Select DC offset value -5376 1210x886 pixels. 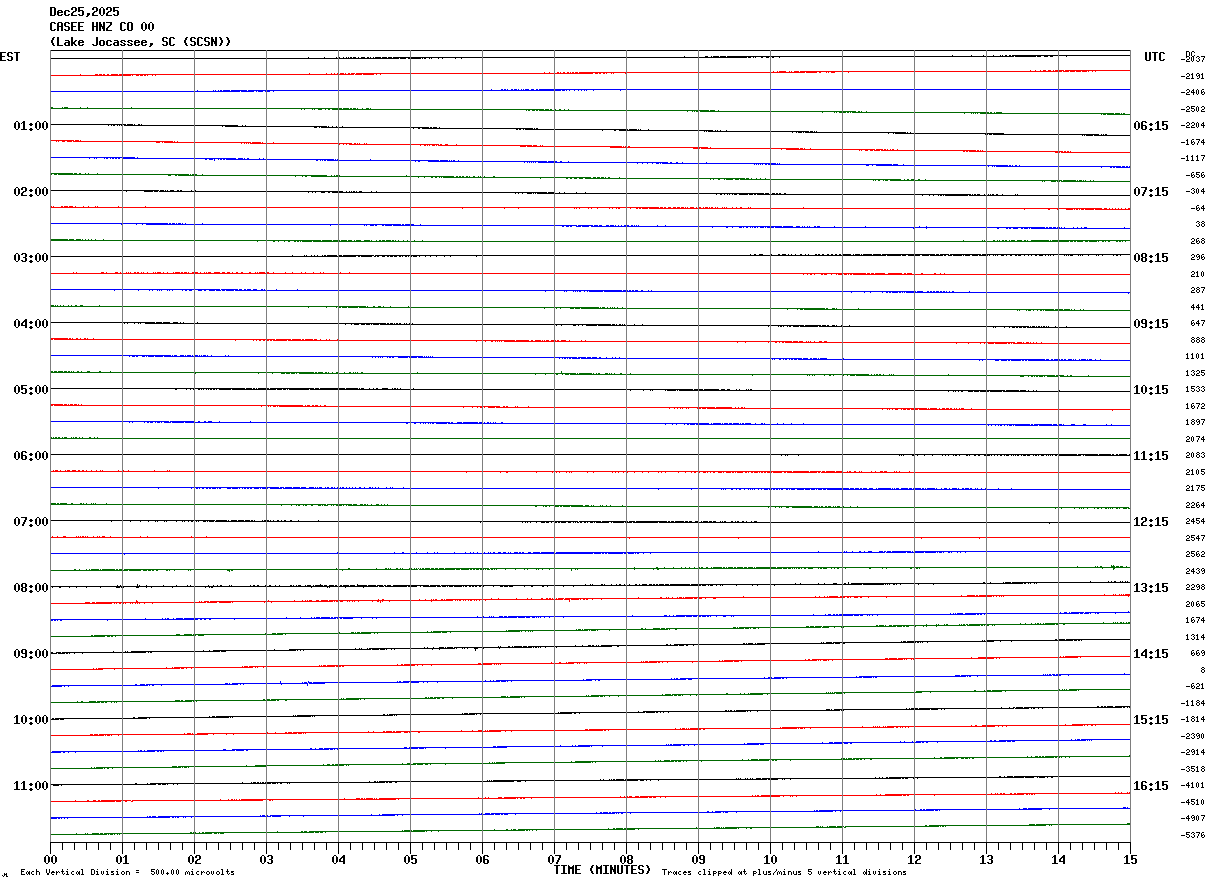pyautogui.click(x=1193, y=835)
